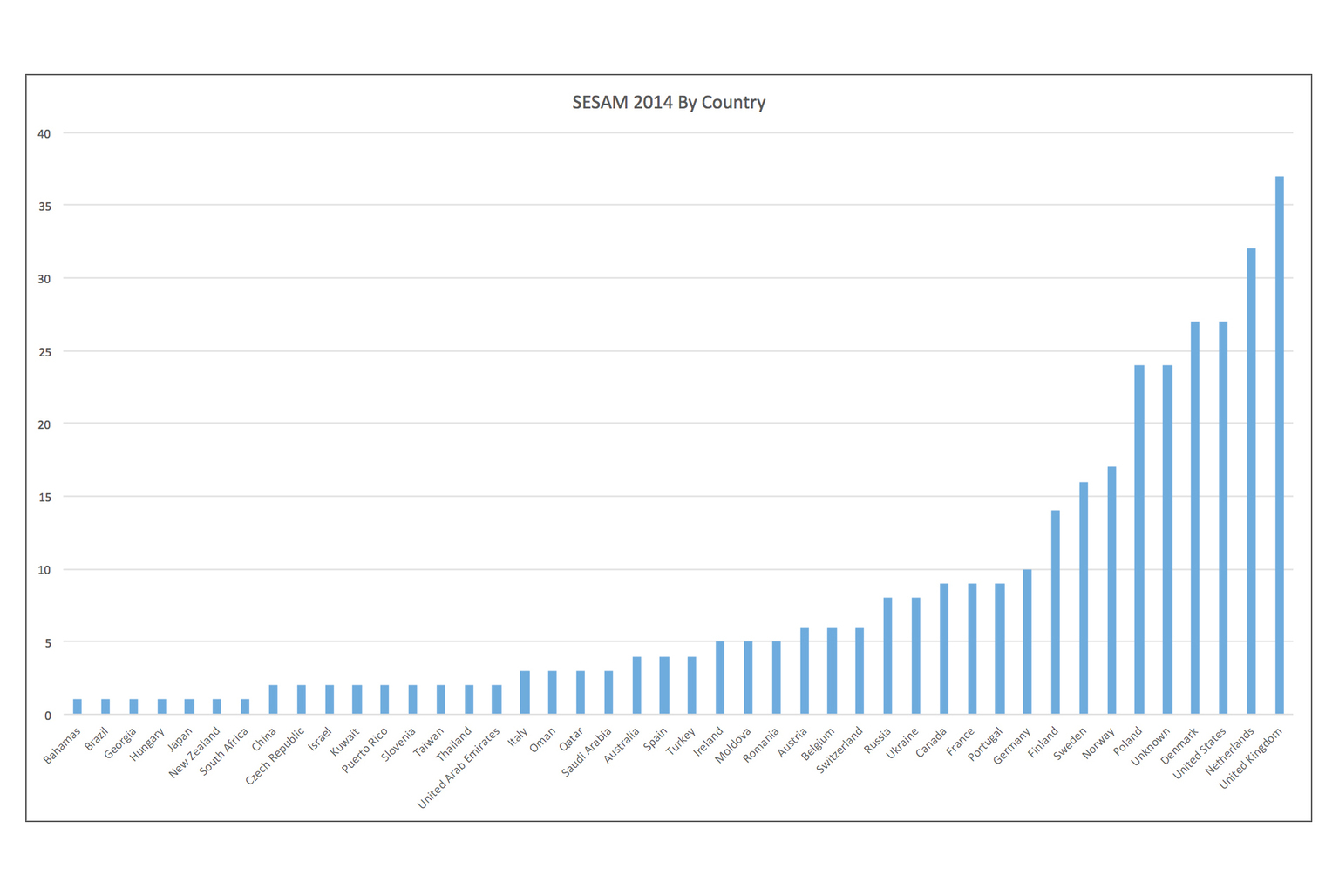The image size is (1339, 896).
Task: Click the Denmark bar
Action: click(1195, 518)
